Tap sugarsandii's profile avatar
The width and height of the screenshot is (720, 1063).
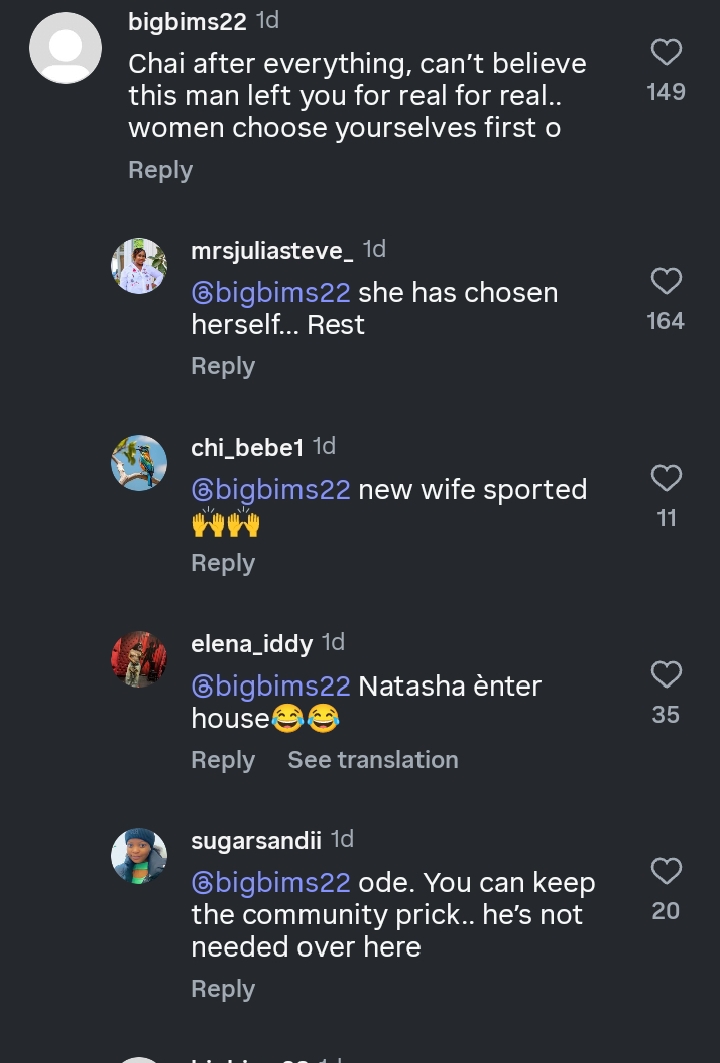[139, 856]
